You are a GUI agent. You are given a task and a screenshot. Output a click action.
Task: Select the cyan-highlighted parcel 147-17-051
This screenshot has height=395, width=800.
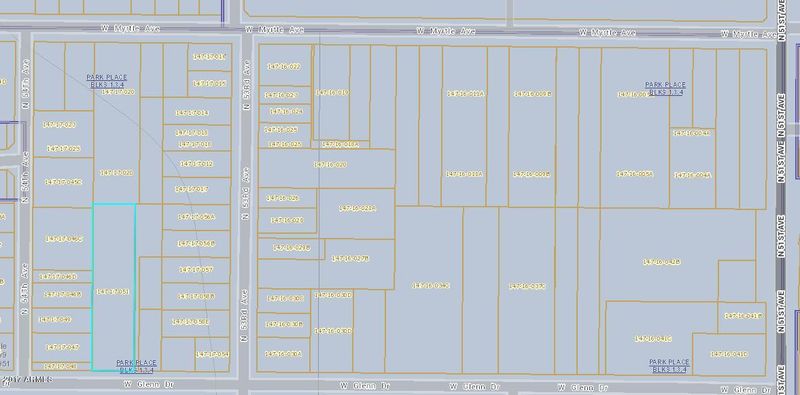114,287
